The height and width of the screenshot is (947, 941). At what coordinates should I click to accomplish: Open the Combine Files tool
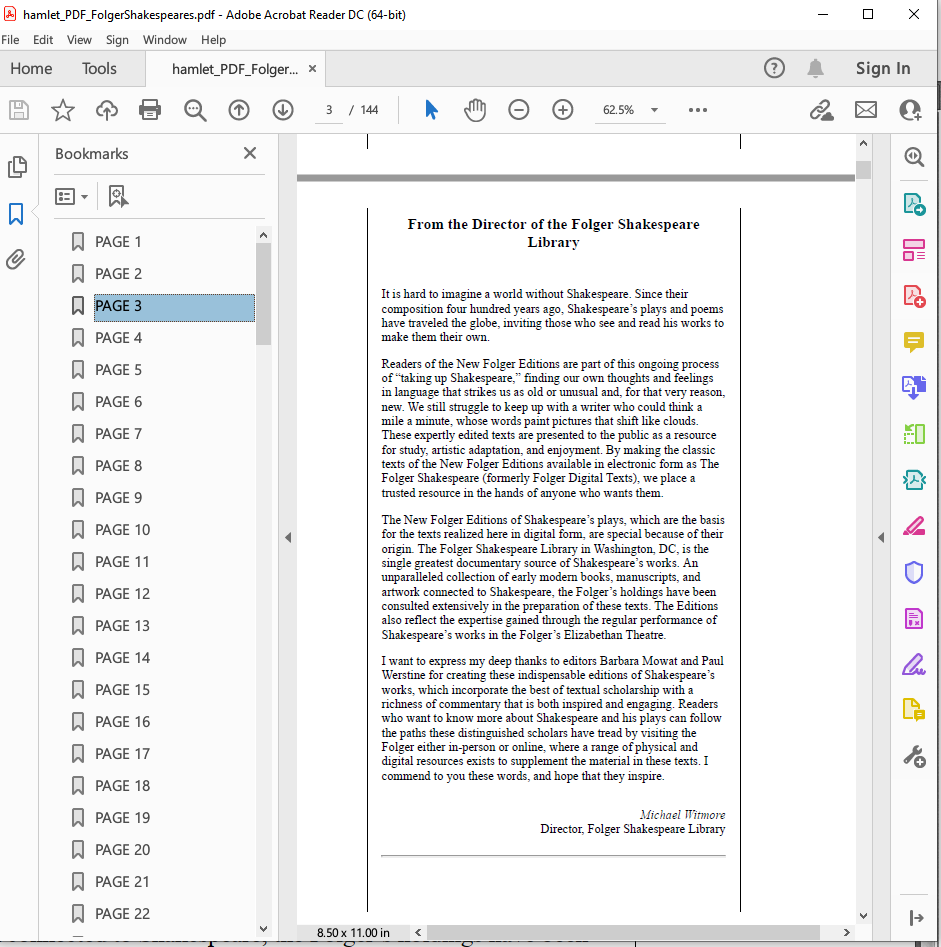tap(913, 388)
